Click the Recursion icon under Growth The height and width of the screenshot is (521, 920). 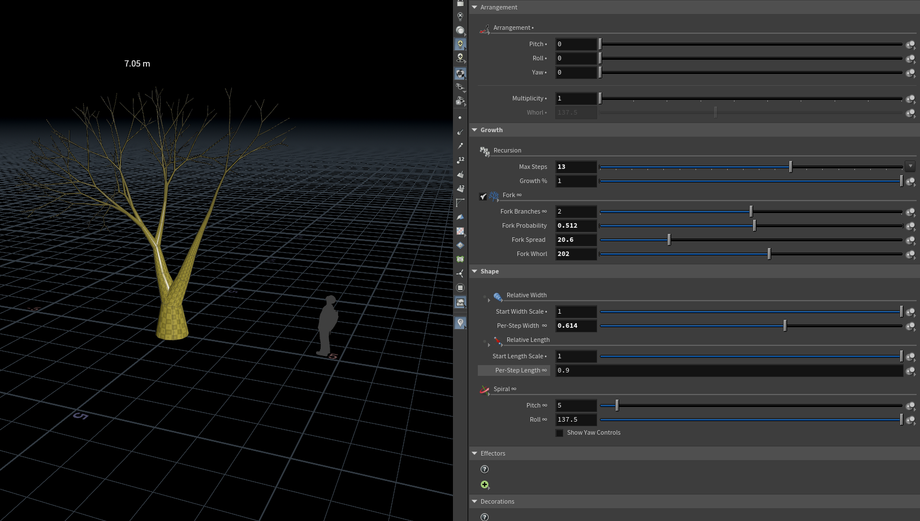pos(485,151)
